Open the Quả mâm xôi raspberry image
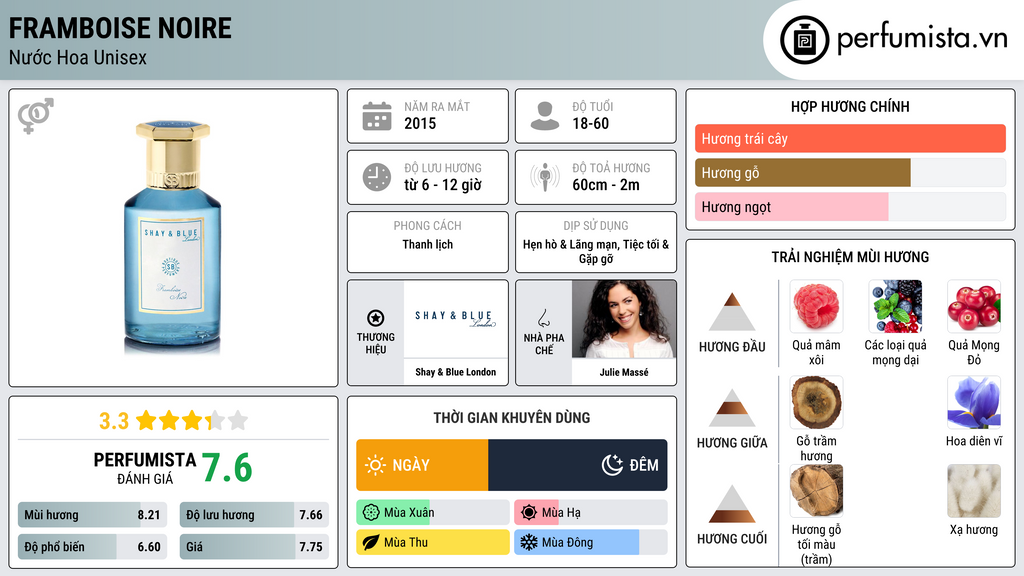This screenshot has height=576, width=1024. point(816,306)
